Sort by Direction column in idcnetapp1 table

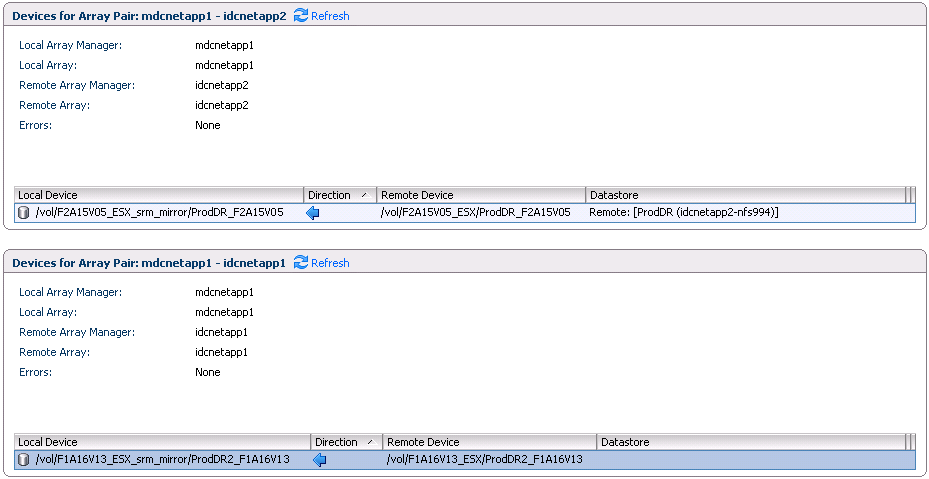347,442
